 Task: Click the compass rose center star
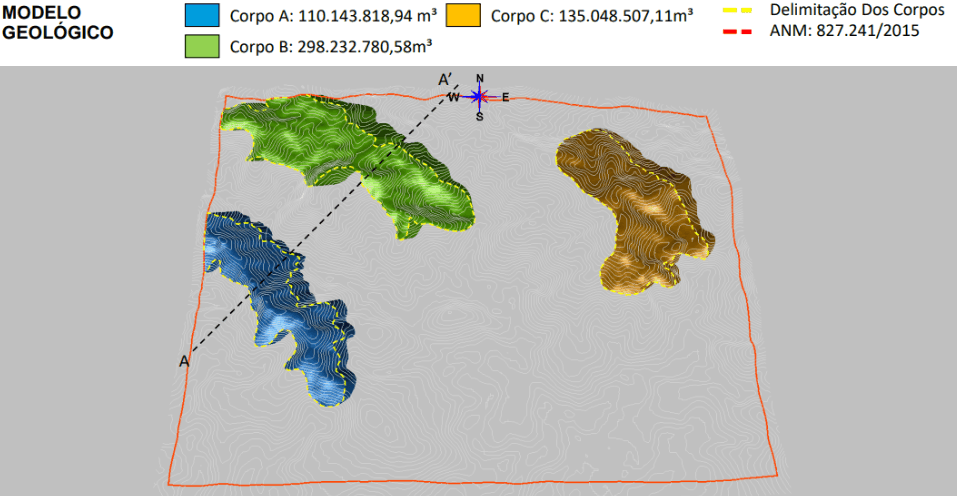479,96
